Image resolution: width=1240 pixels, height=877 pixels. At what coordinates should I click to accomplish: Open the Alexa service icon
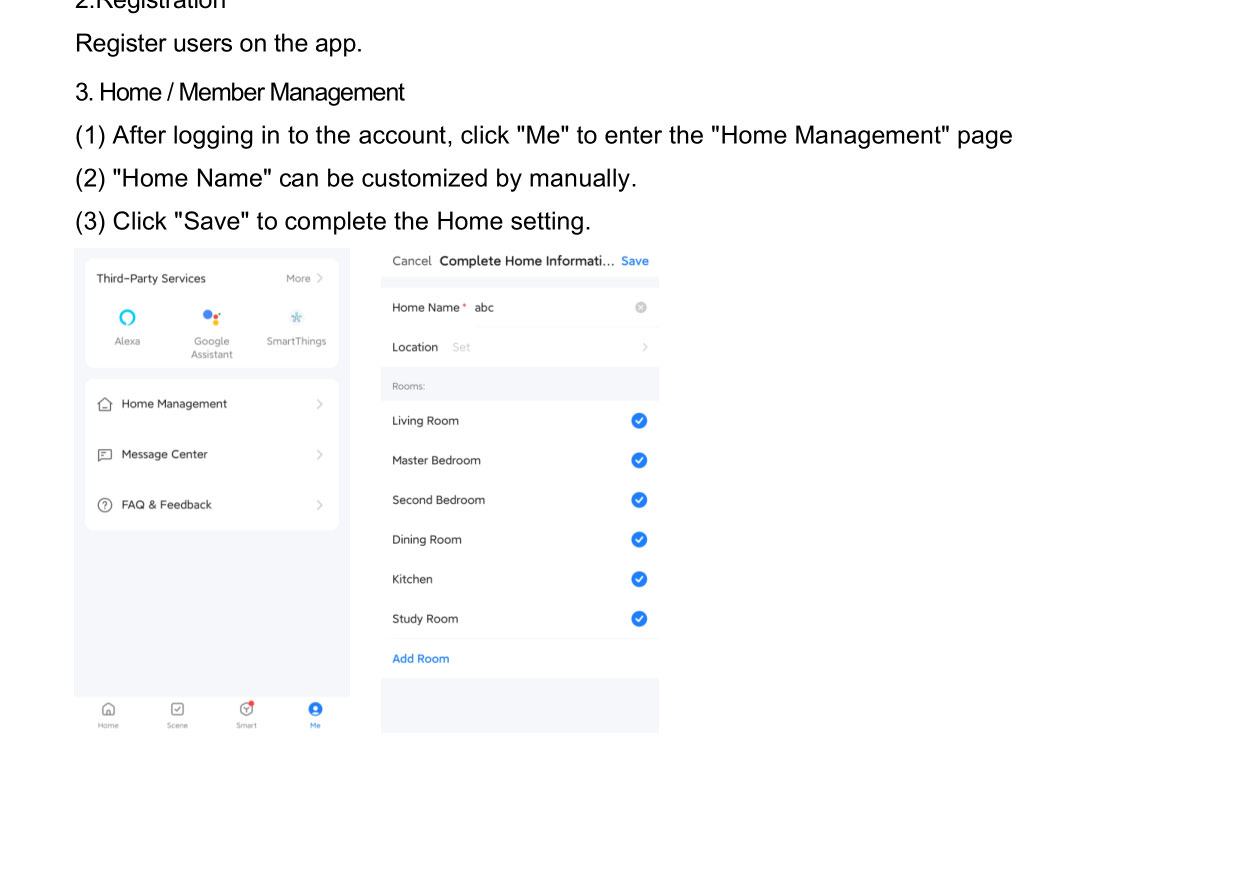[127, 318]
